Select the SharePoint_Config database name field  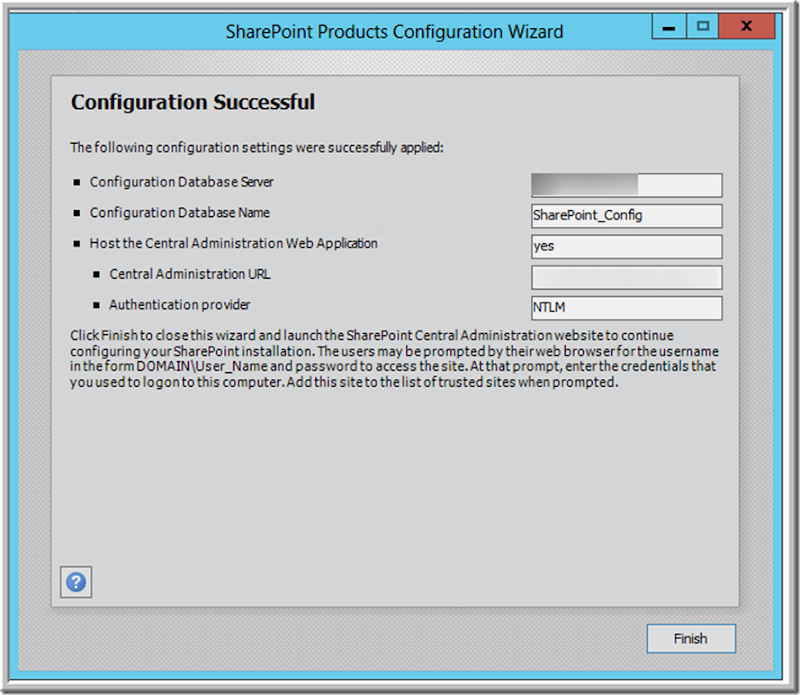[627, 216]
